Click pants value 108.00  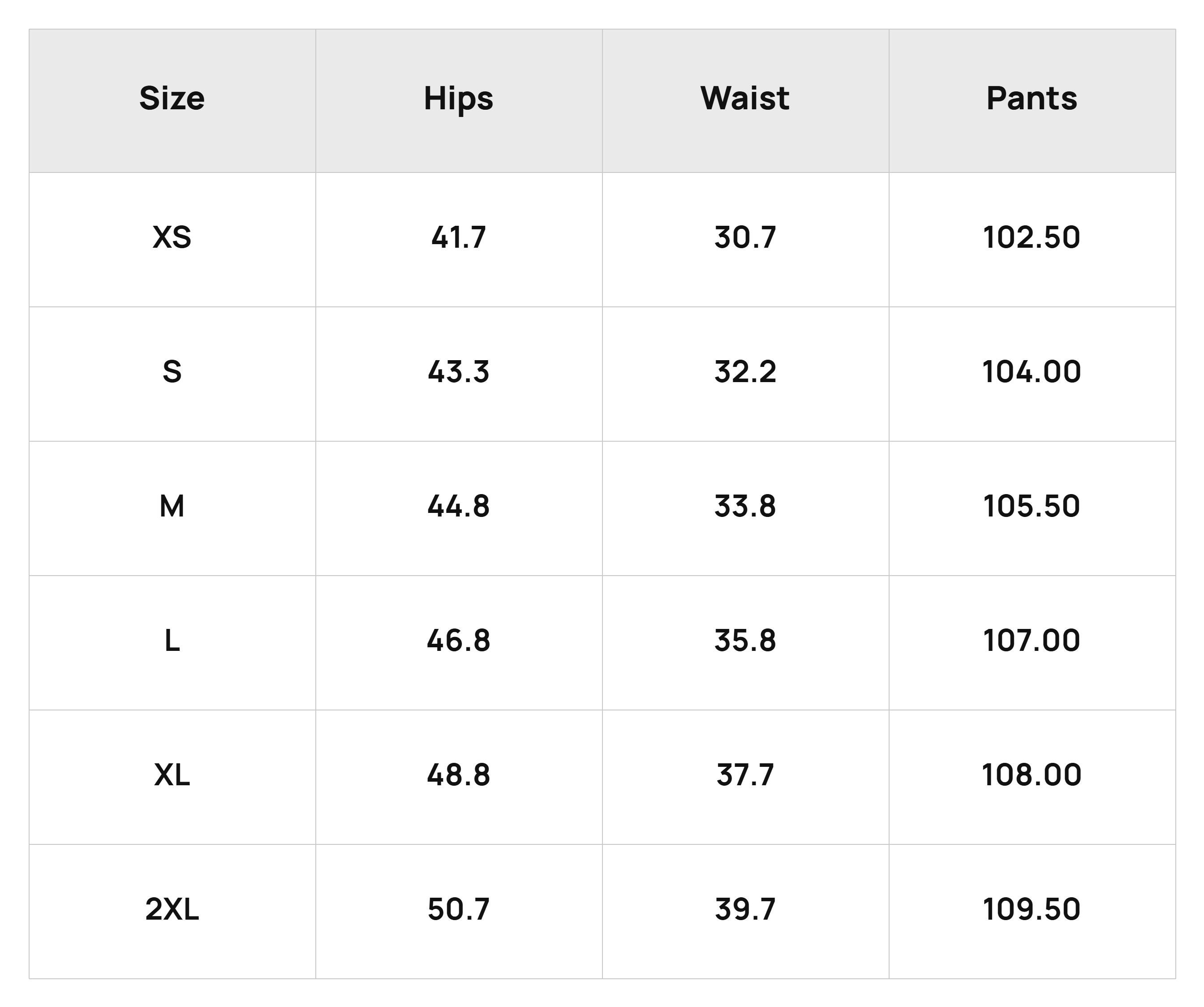coord(1032,775)
